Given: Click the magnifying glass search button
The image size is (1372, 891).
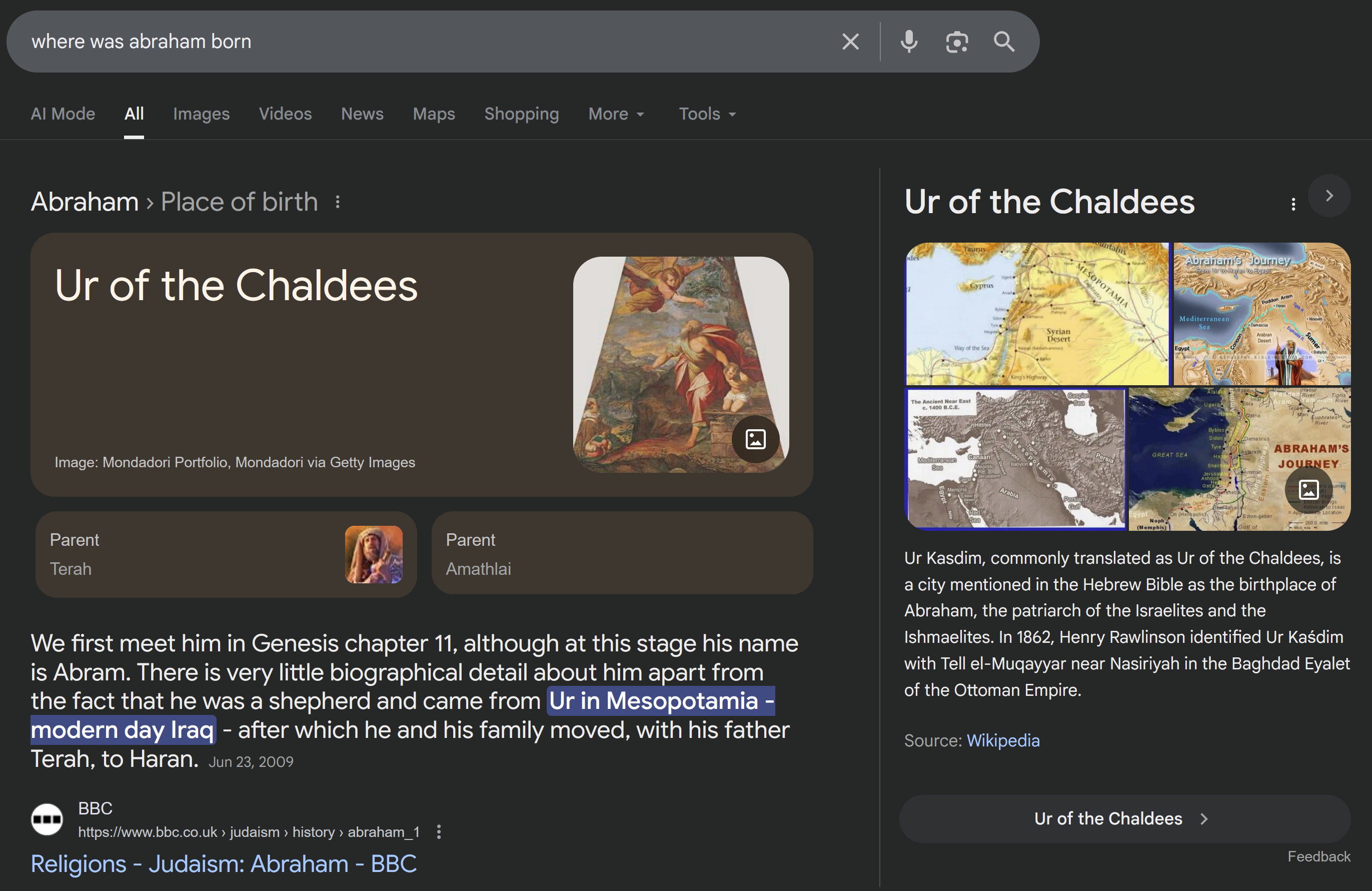Looking at the screenshot, I should [x=1004, y=42].
